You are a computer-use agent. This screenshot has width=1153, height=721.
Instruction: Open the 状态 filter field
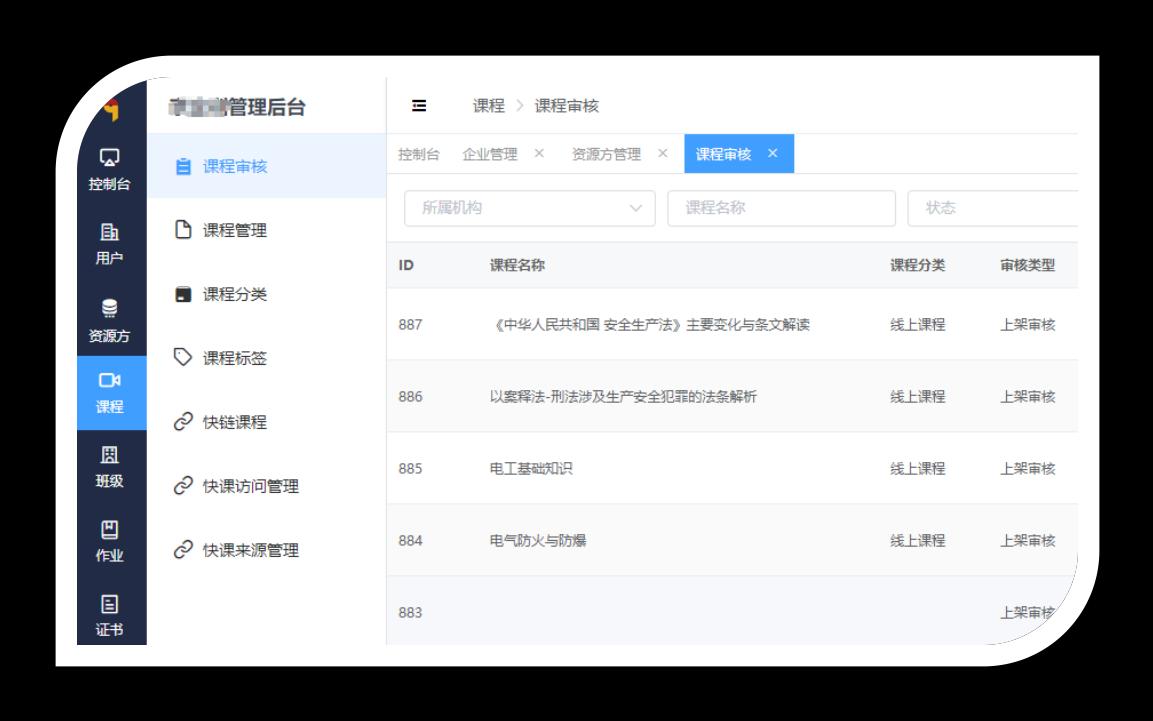pyautogui.click(x=993, y=208)
